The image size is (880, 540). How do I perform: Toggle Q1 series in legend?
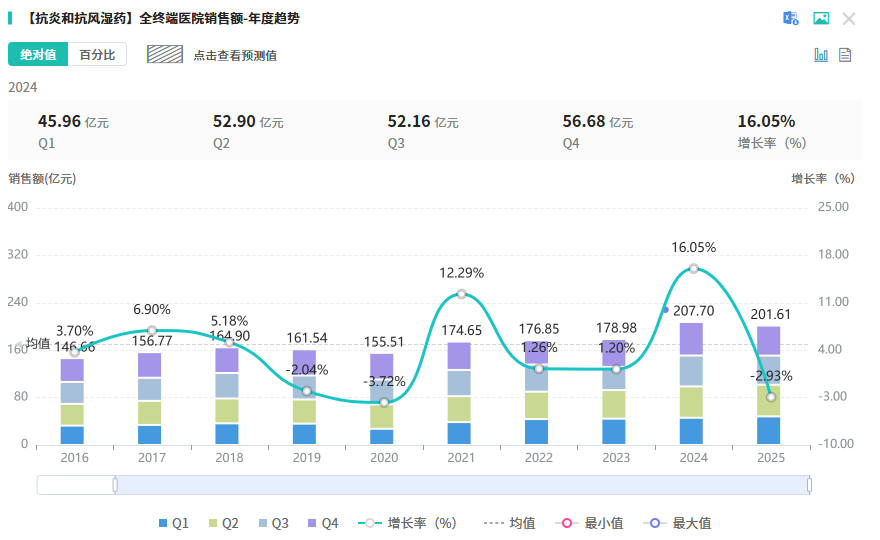(173, 523)
